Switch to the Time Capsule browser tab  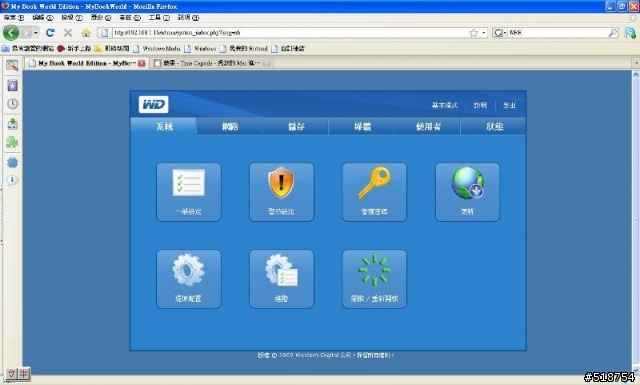[x=212, y=63]
